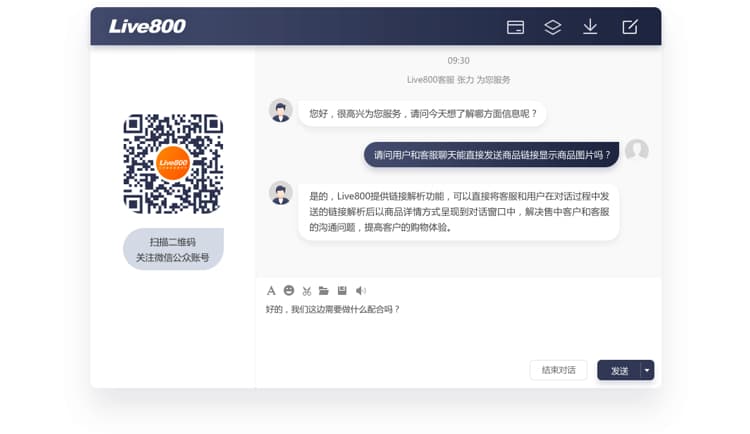Open the stacked layers icon in header

(x=553, y=27)
